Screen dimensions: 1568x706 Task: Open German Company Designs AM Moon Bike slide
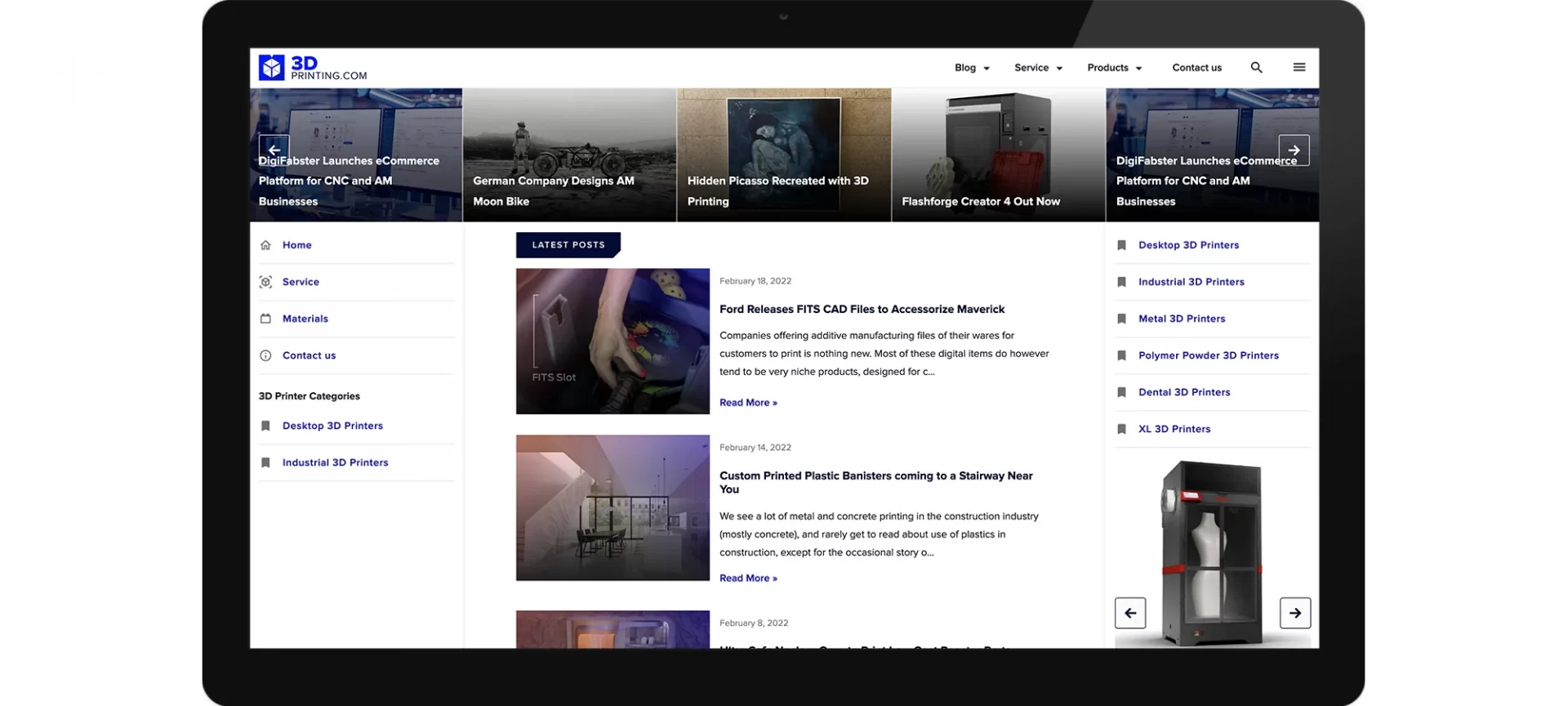[x=569, y=155]
